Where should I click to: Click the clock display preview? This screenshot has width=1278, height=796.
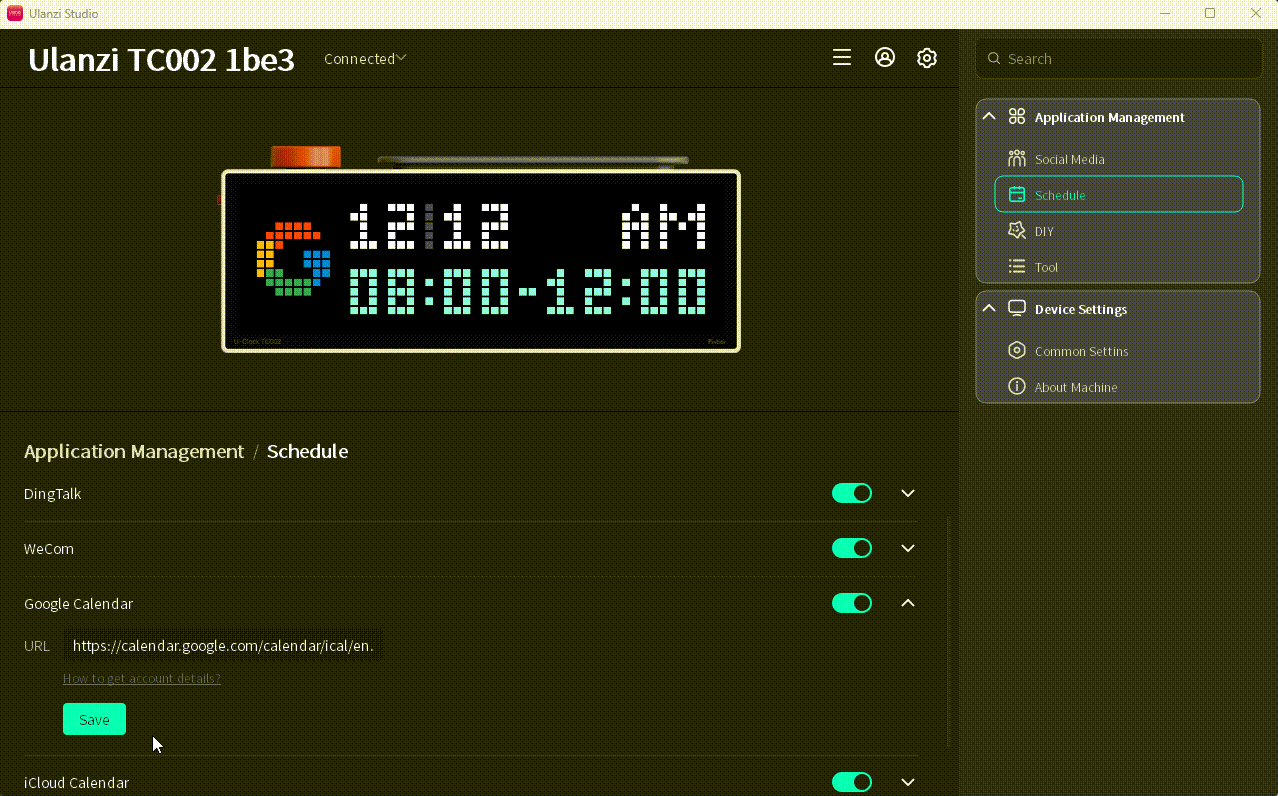(x=481, y=261)
